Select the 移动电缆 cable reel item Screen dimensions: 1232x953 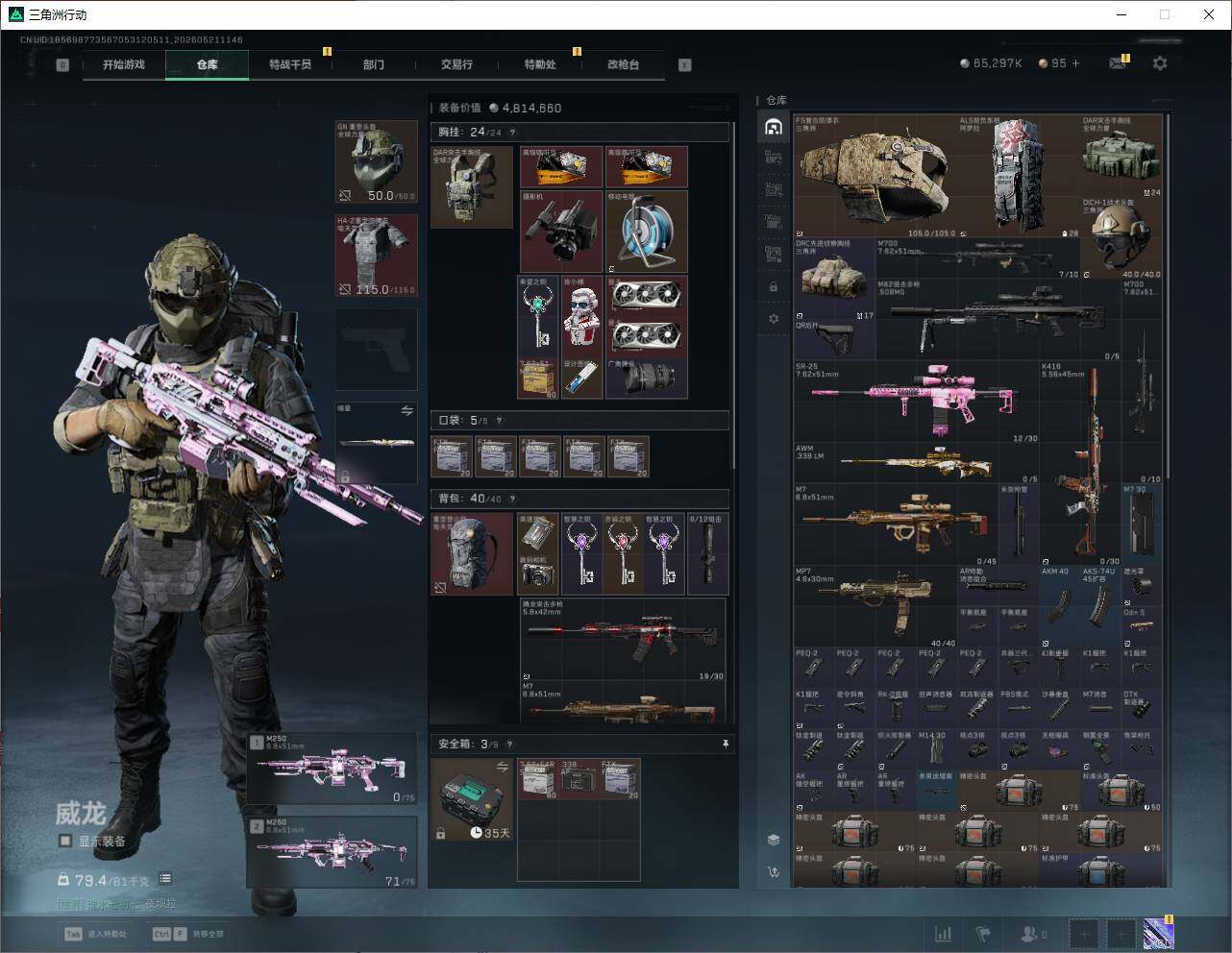pos(647,232)
